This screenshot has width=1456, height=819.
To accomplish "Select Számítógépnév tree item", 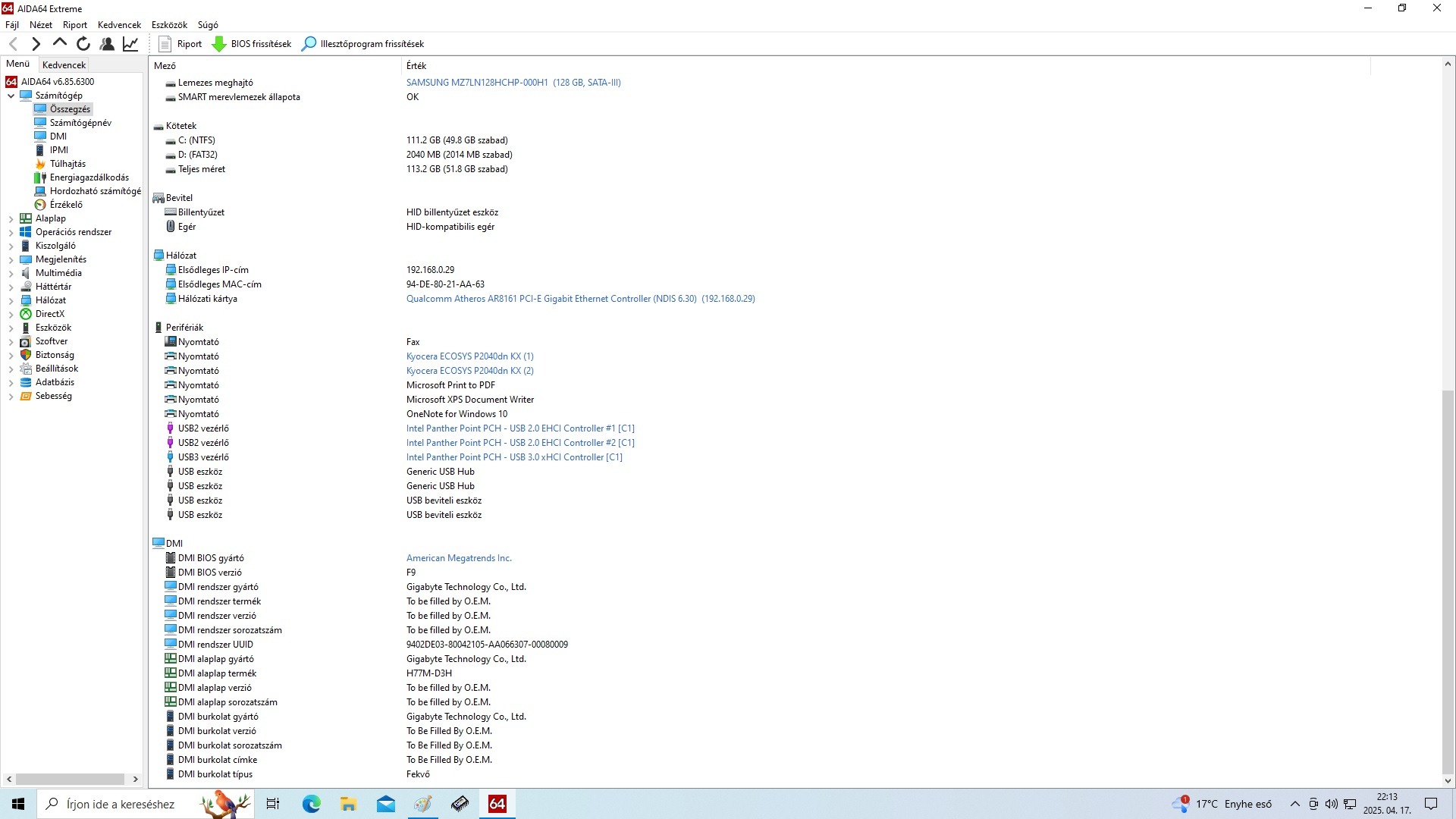I will tap(80, 123).
